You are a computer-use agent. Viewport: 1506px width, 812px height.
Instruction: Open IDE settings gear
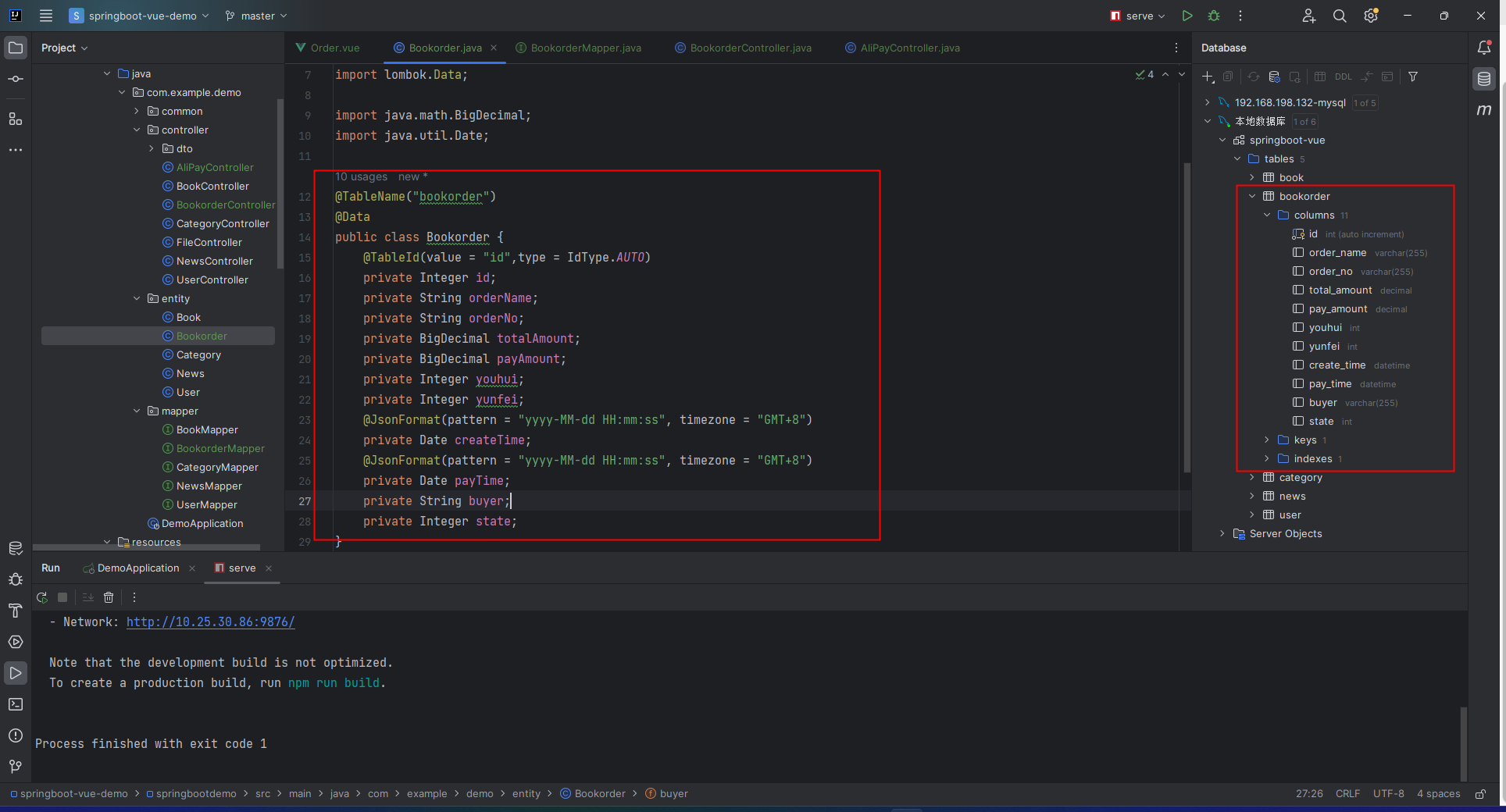(x=1371, y=16)
